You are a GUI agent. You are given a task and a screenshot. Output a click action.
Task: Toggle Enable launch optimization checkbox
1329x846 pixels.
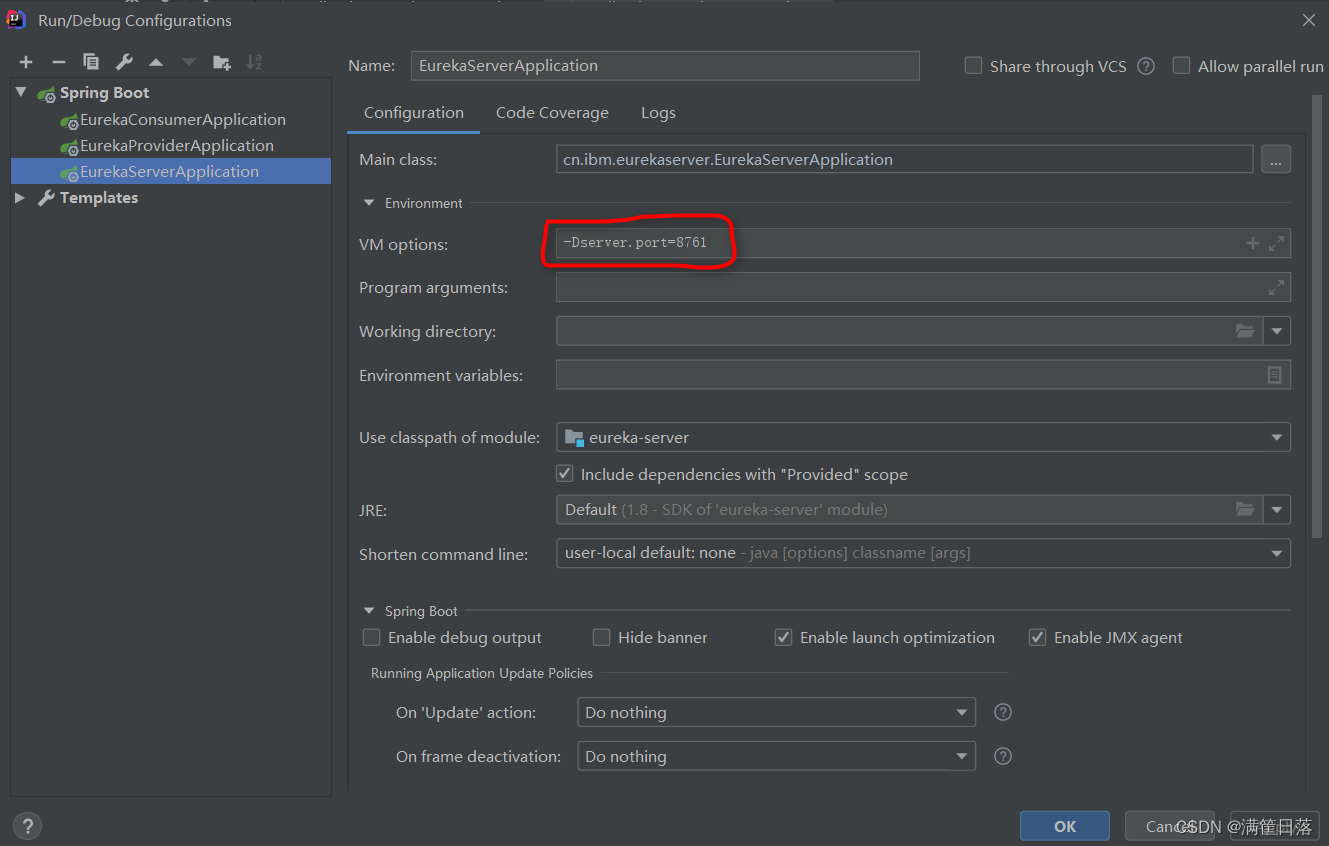(x=784, y=637)
